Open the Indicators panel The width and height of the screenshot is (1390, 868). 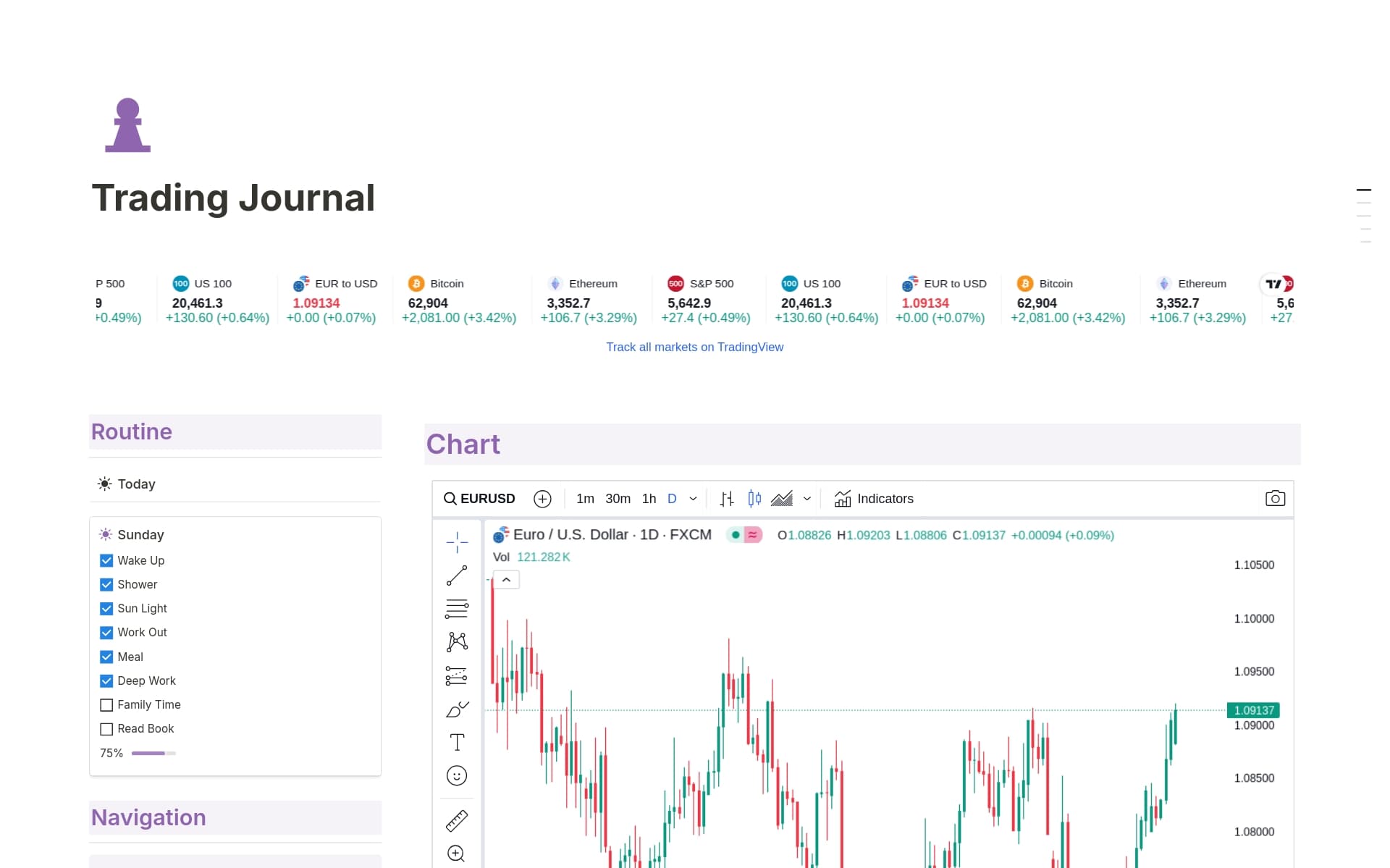(x=874, y=499)
